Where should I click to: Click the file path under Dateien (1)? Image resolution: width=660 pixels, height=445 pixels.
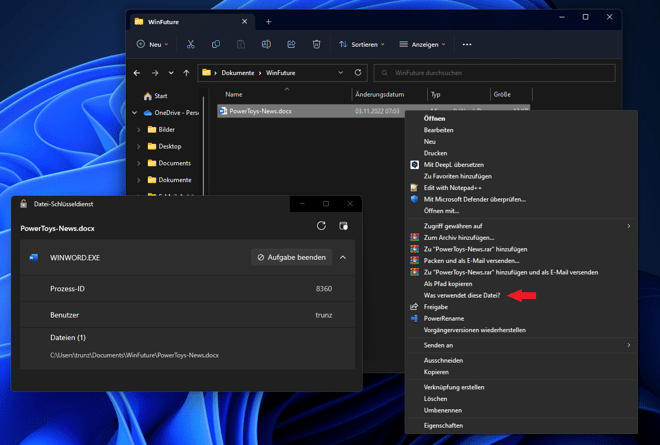coord(134,355)
